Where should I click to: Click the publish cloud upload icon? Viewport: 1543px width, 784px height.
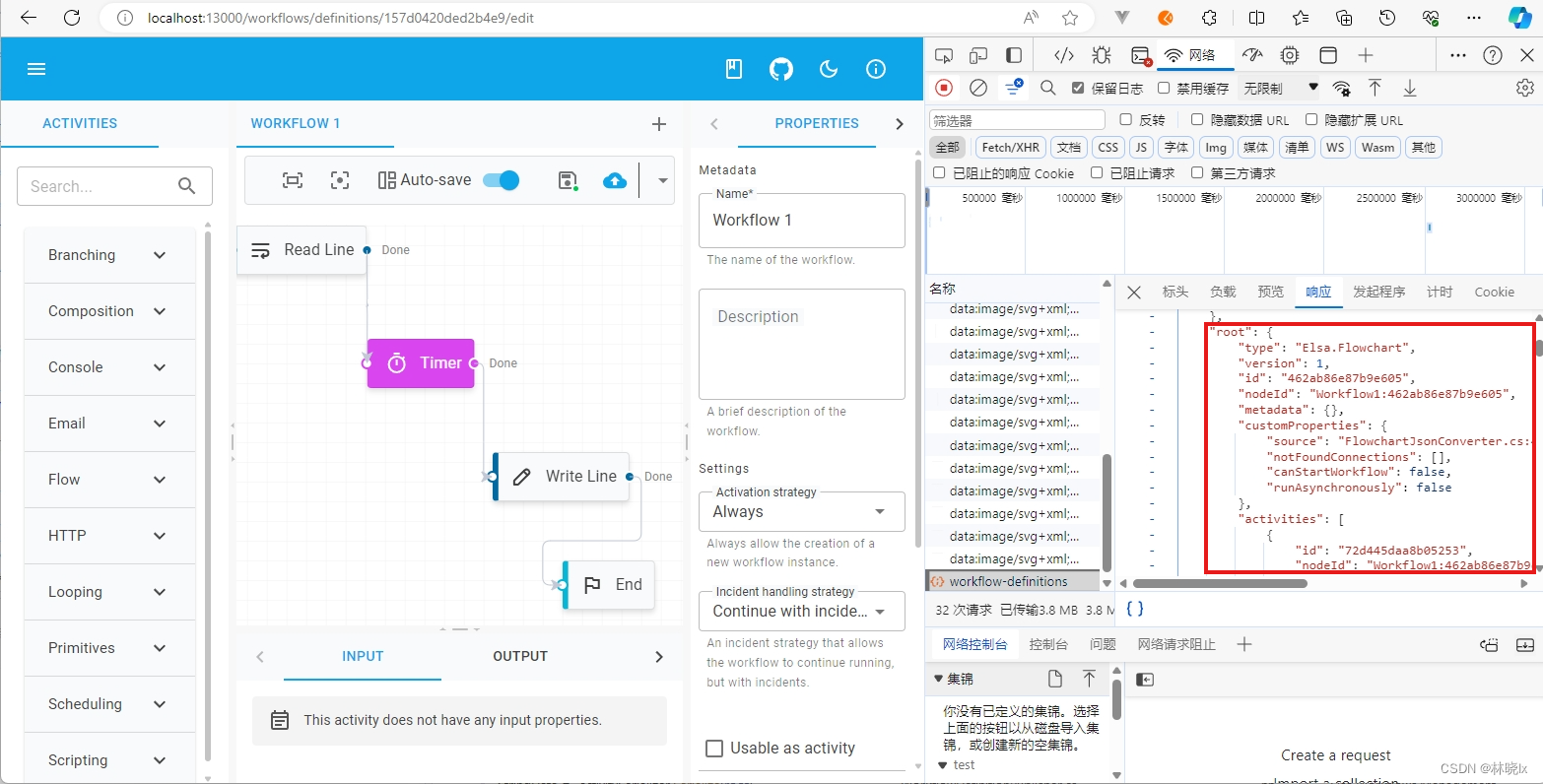point(615,180)
